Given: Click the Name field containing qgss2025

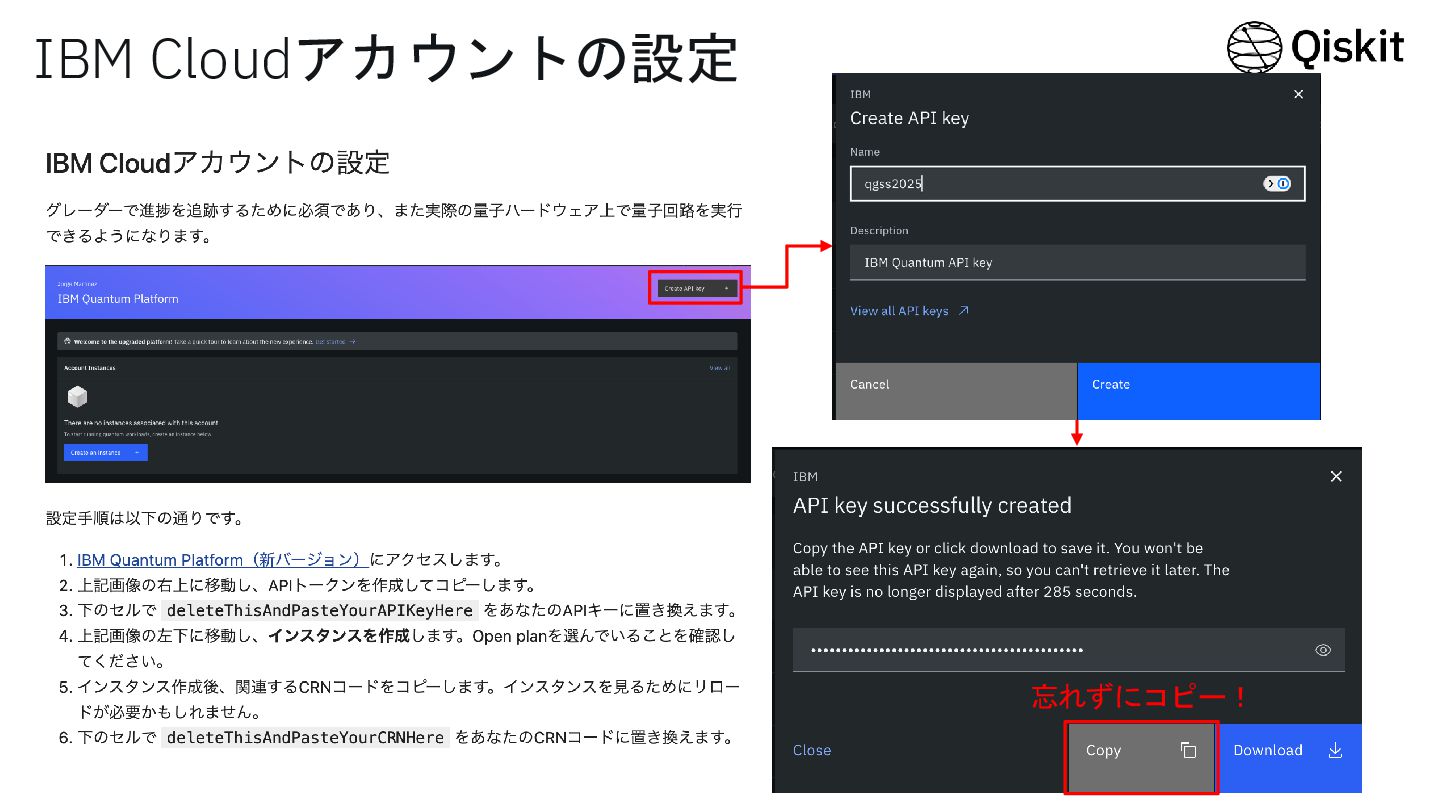Looking at the screenshot, I should (1077, 184).
